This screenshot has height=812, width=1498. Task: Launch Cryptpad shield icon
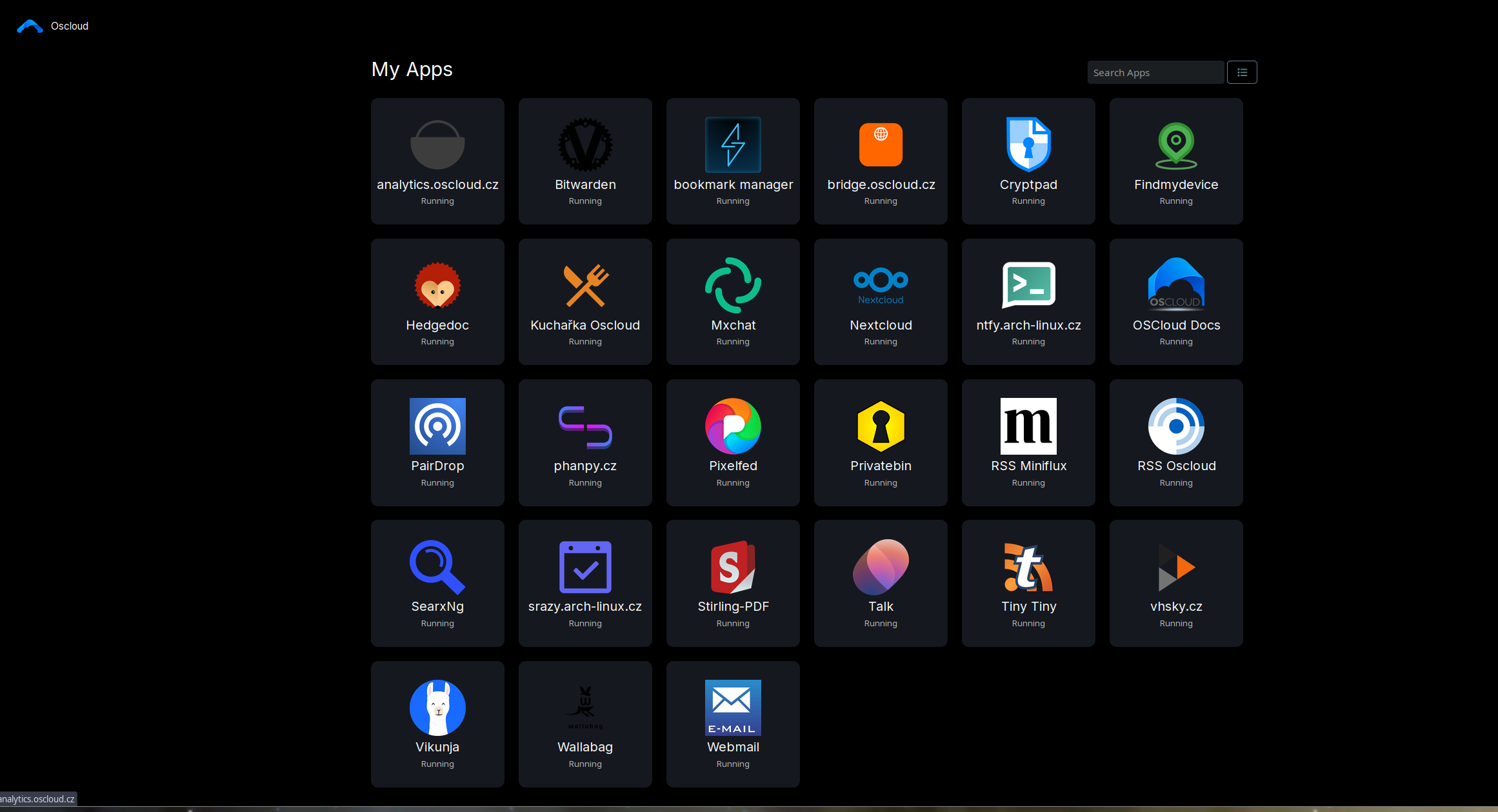click(1028, 144)
